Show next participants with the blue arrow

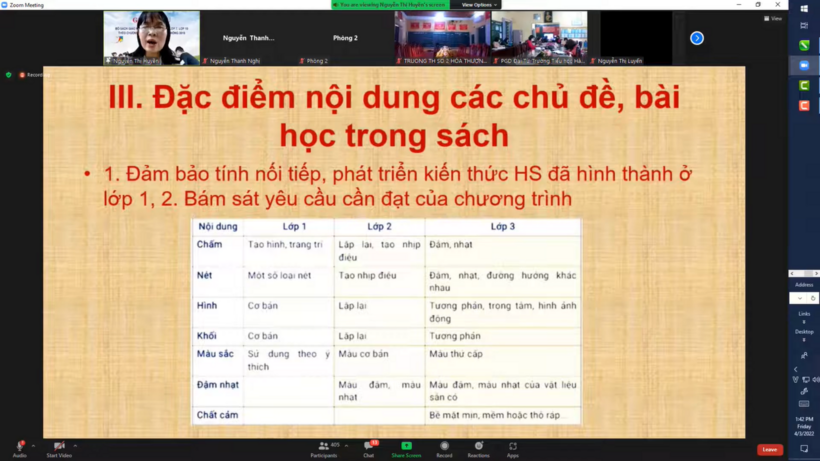click(x=697, y=38)
